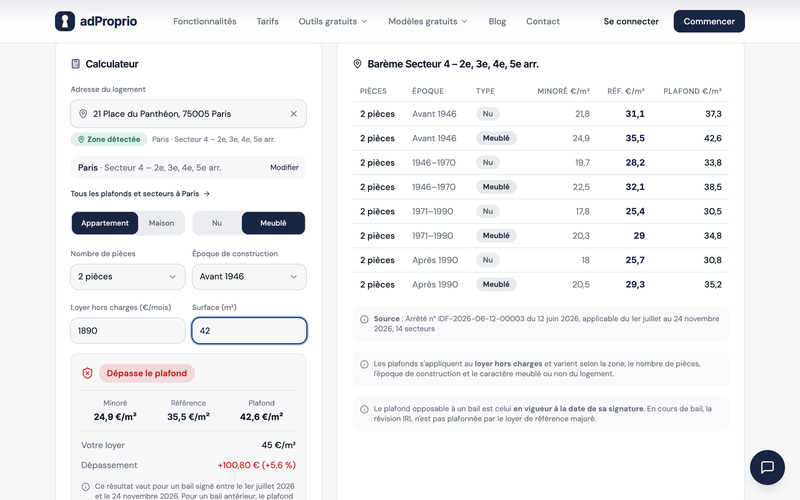Click the Zone détectée badge
The height and width of the screenshot is (500, 800).
(x=109, y=139)
